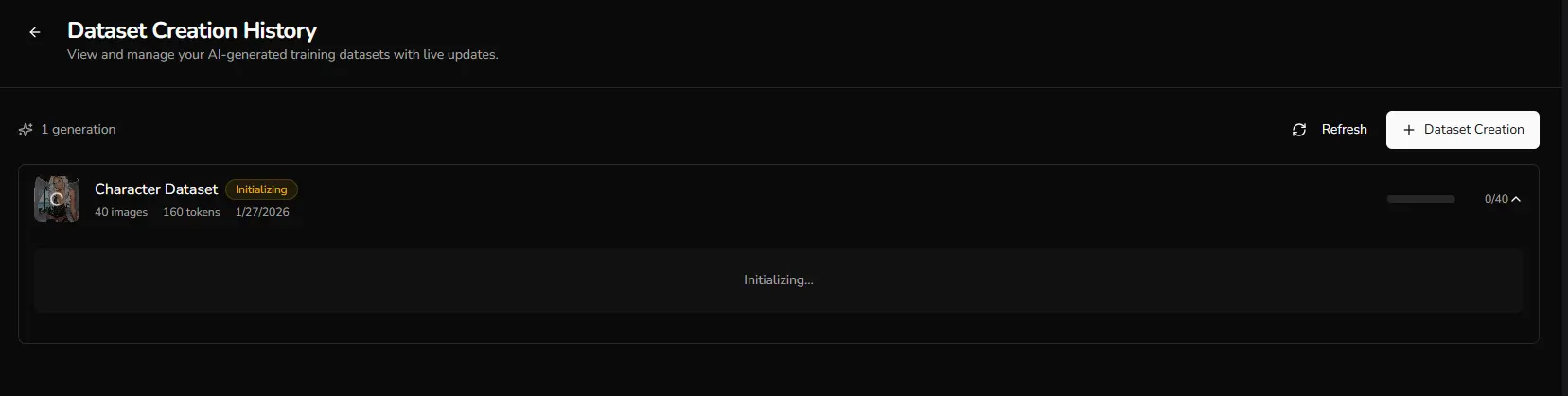This screenshot has height=396, width=1568.
Task: Click the back arrow icon
Action: coord(35,32)
